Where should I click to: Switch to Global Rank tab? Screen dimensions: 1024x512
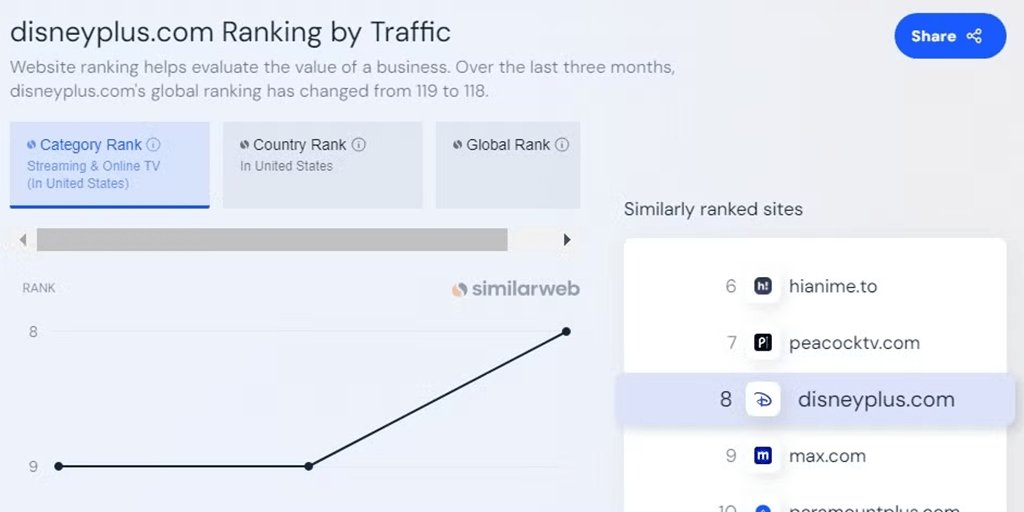pyautogui.click(x=508, y=165)
